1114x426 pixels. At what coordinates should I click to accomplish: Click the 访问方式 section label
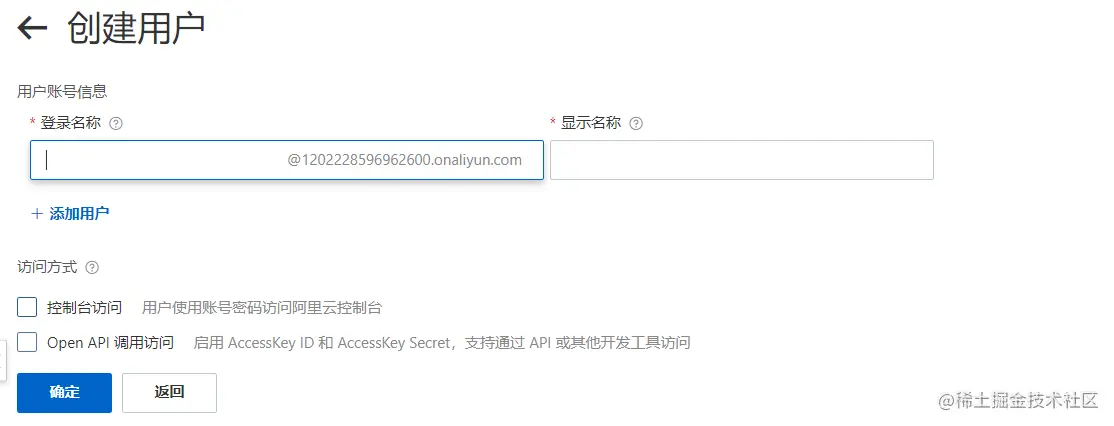(47, 268)
